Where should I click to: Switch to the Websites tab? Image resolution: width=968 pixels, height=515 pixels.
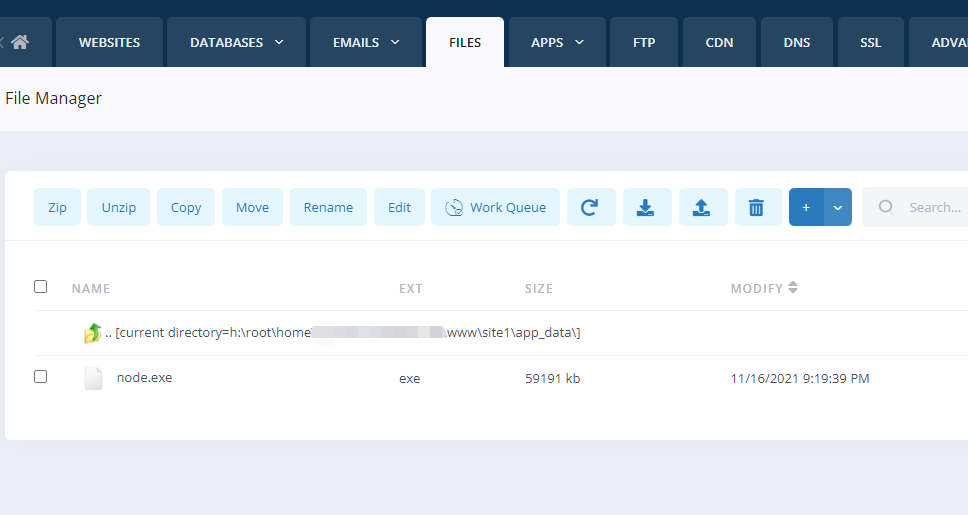(109, 43)
